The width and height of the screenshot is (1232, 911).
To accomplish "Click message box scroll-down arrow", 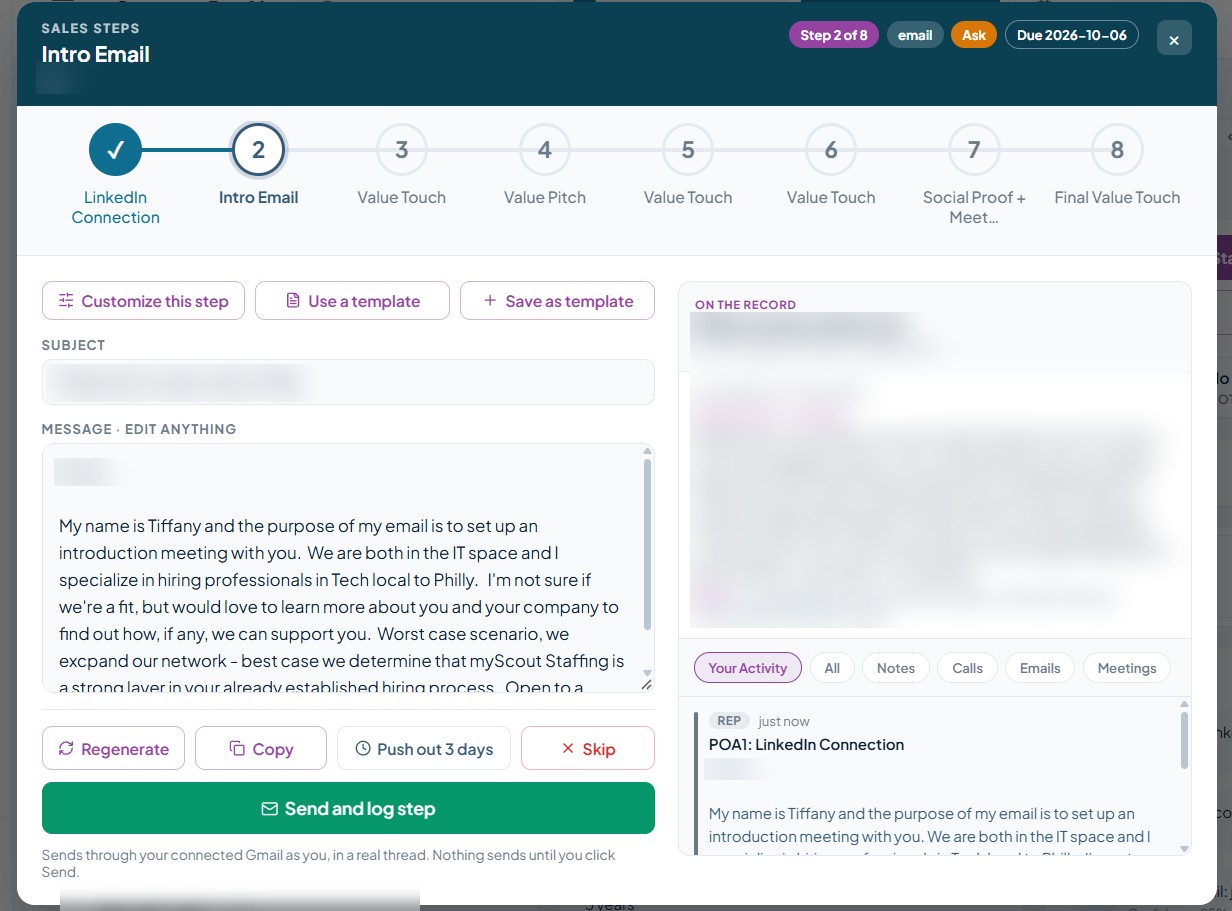I will pos(648,673).
